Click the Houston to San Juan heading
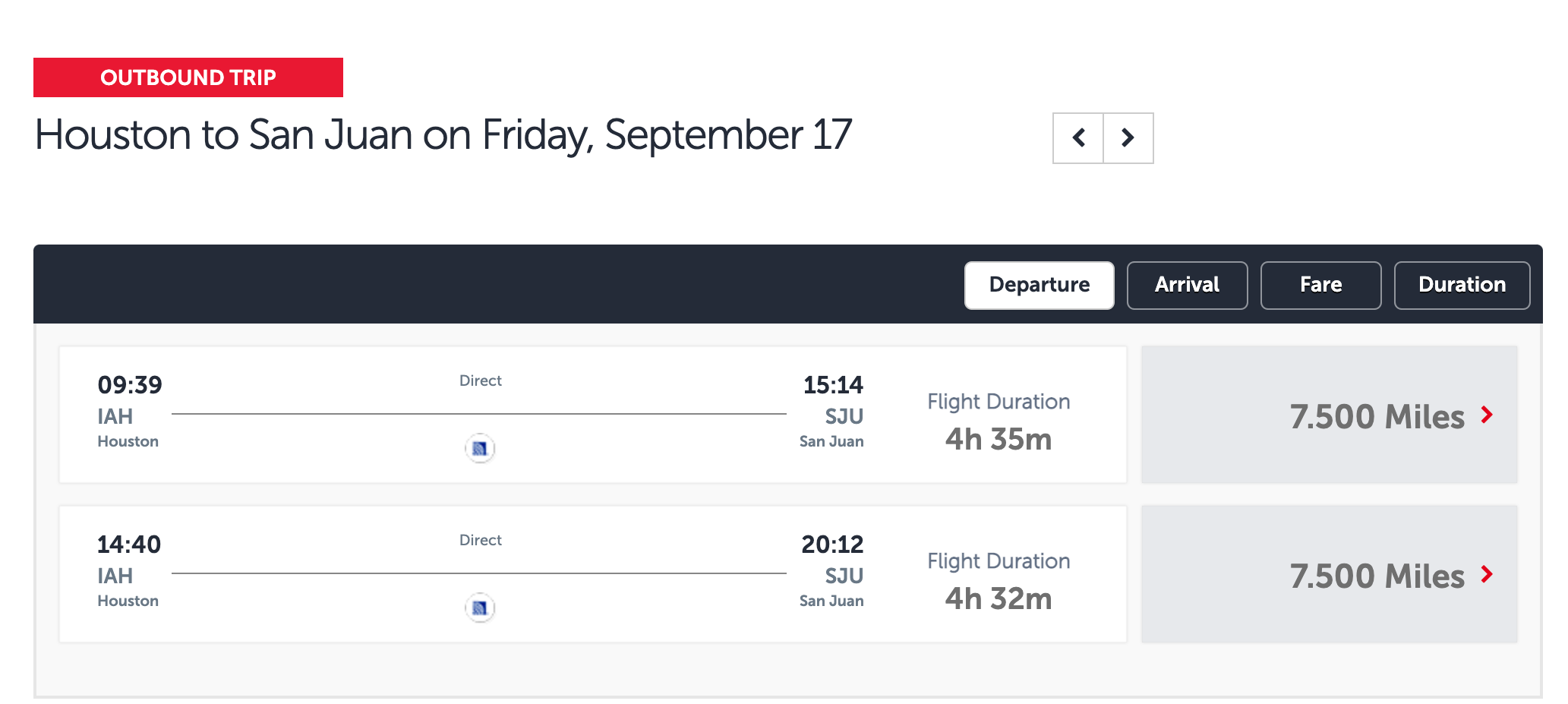Screen dimensions: 1568x704 coord(443,136)
